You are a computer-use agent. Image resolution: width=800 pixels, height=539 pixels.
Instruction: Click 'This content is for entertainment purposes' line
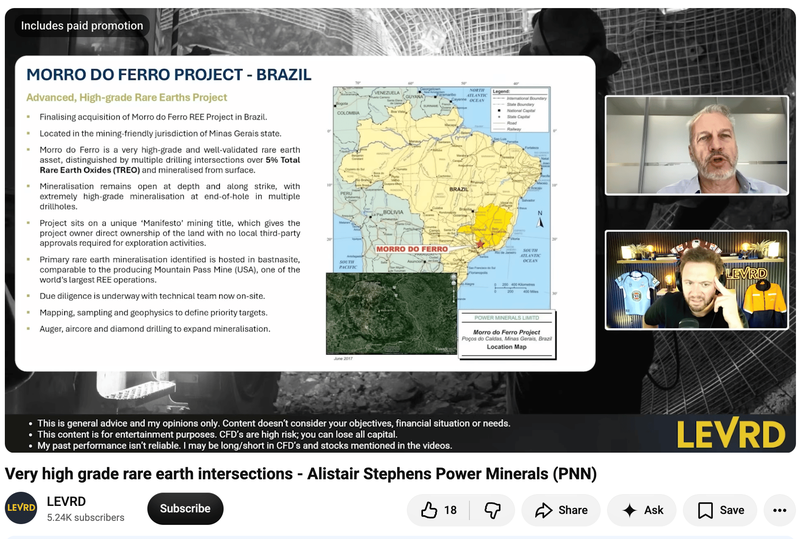point(217,434)
